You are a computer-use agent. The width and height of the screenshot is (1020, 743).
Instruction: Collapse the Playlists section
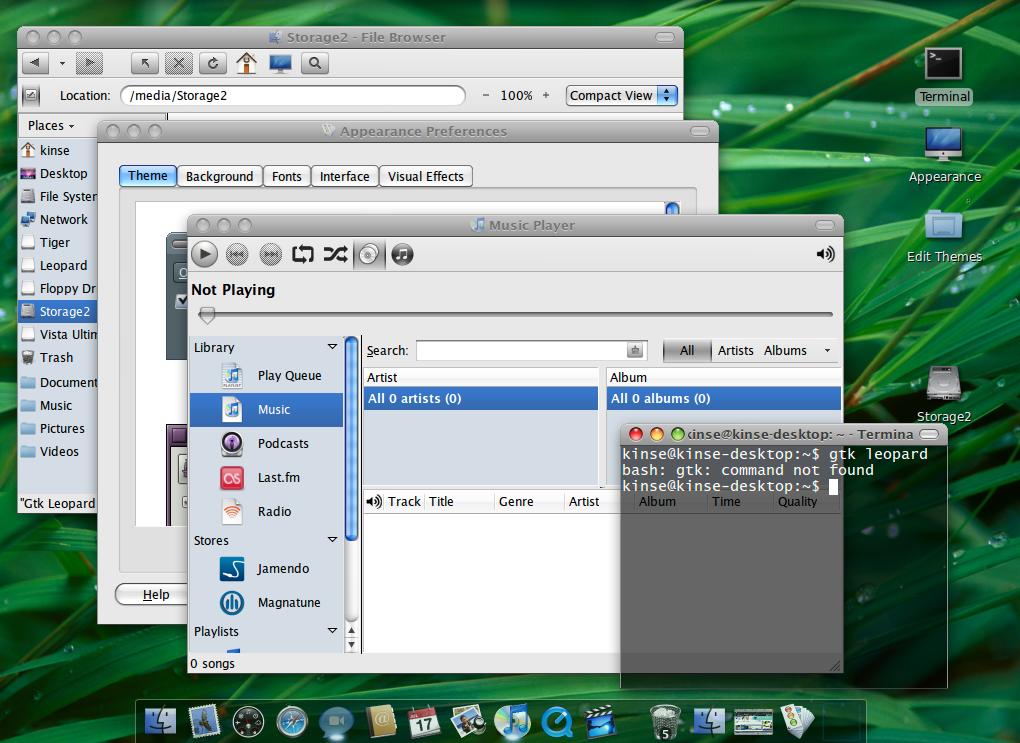[332, 631]
